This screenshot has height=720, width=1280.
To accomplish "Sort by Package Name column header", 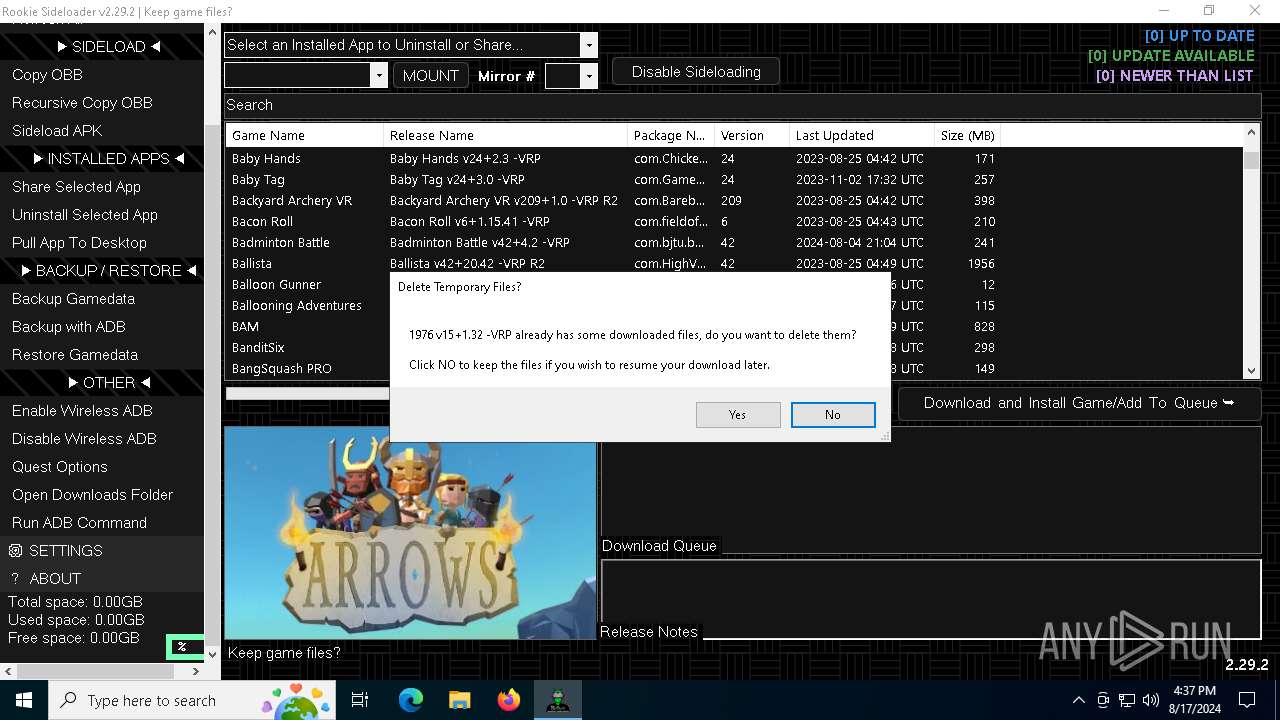I will (671, 135).
